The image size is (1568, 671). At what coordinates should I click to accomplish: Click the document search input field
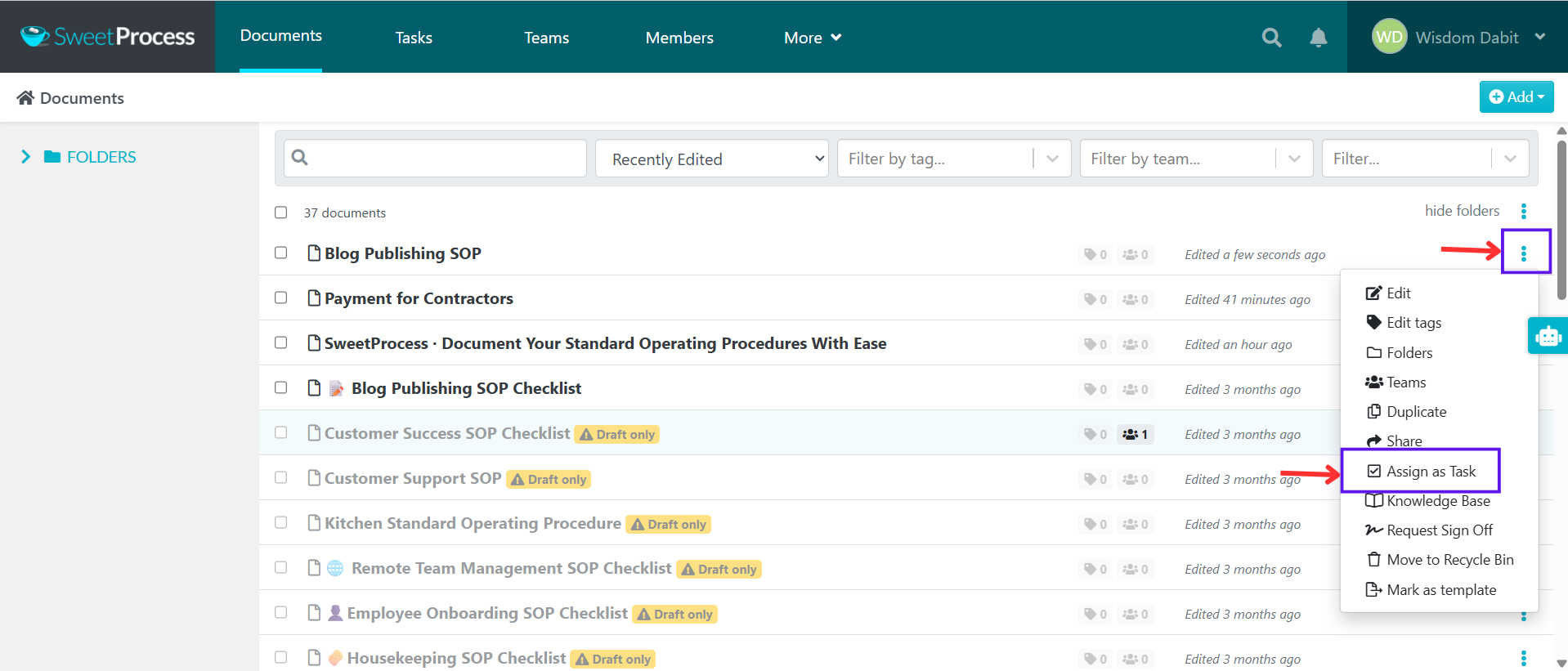(x=435, y=158)
